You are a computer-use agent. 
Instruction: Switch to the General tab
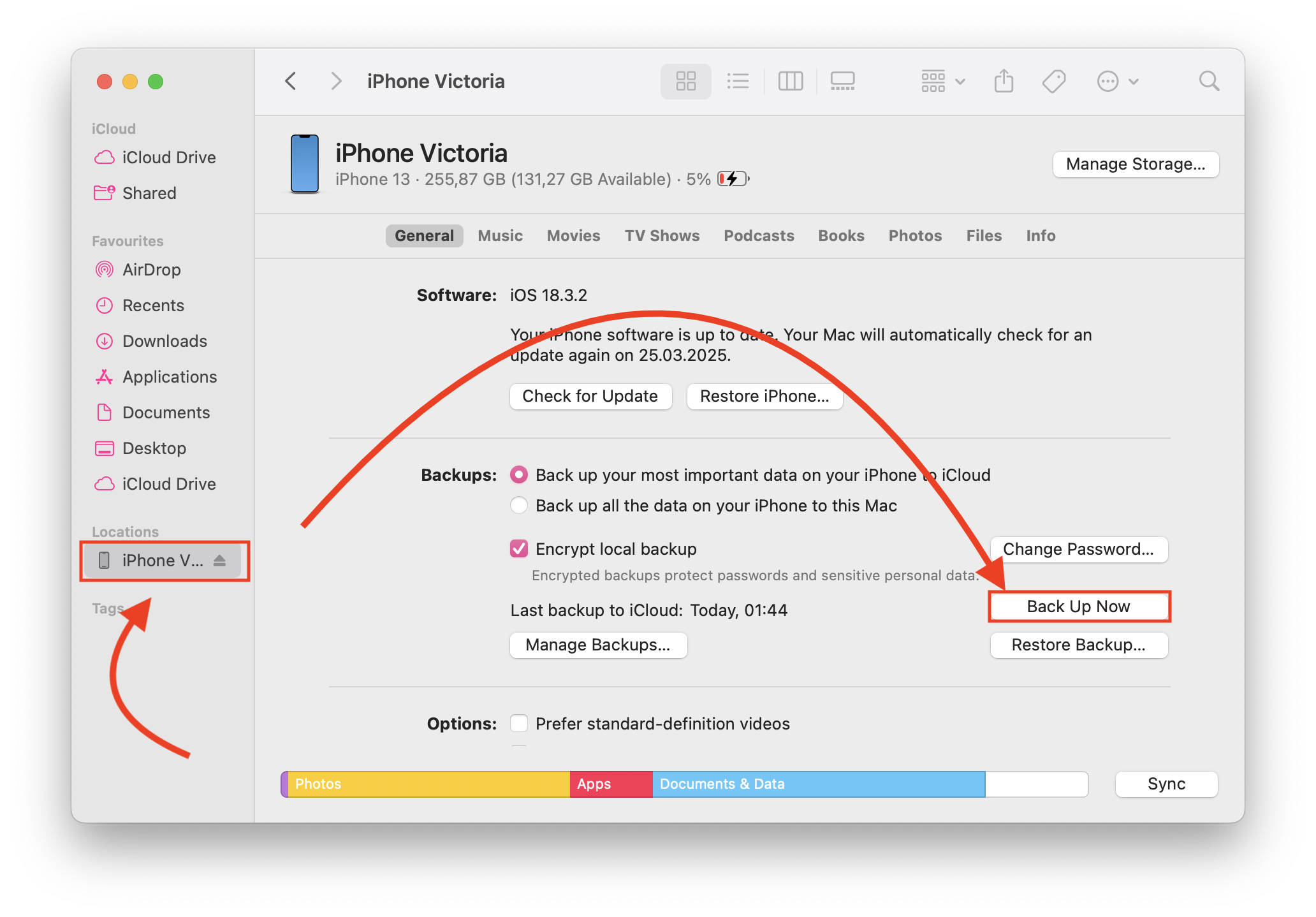point(424,236)
